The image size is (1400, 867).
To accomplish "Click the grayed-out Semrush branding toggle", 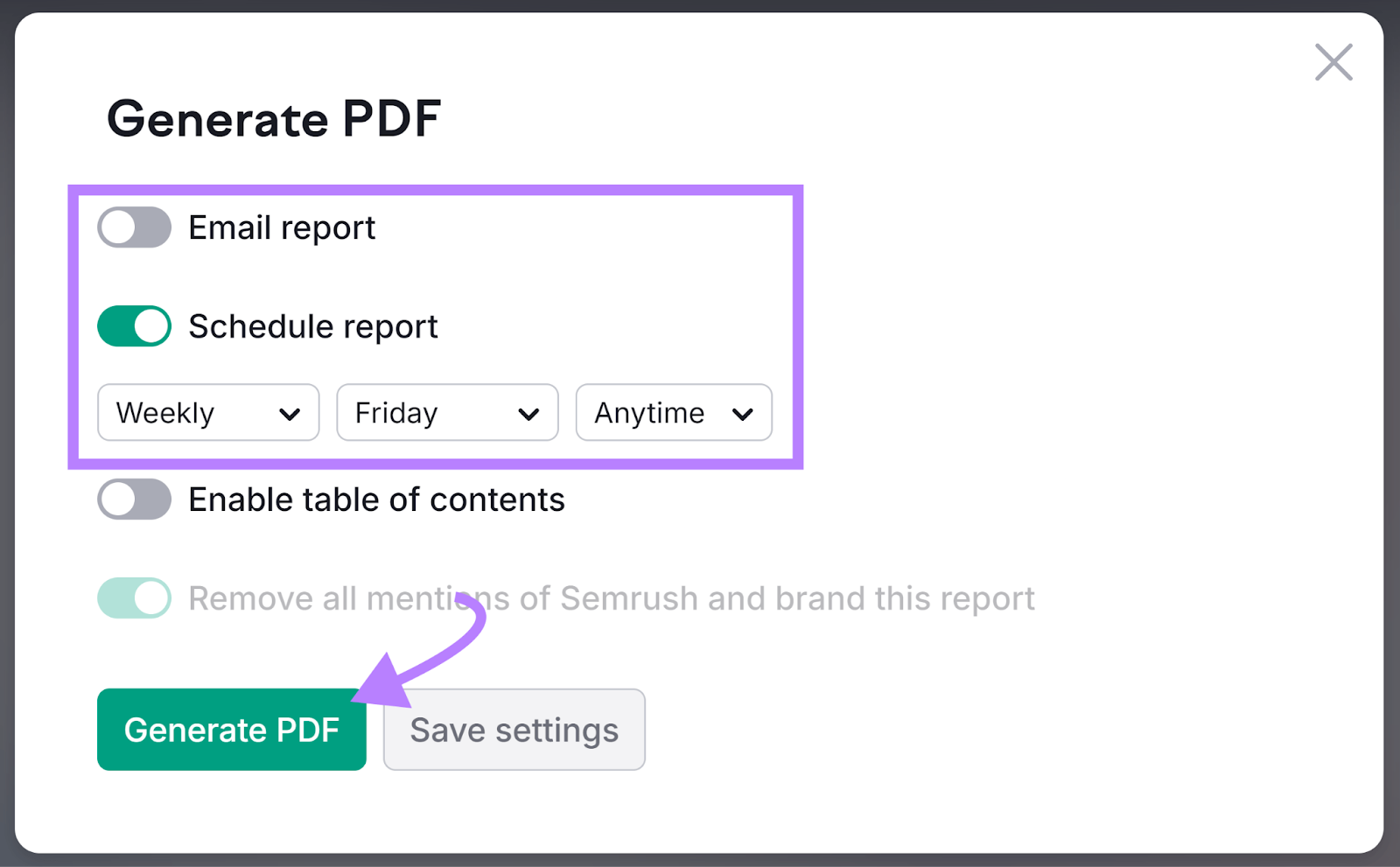I will pos(133,598).
